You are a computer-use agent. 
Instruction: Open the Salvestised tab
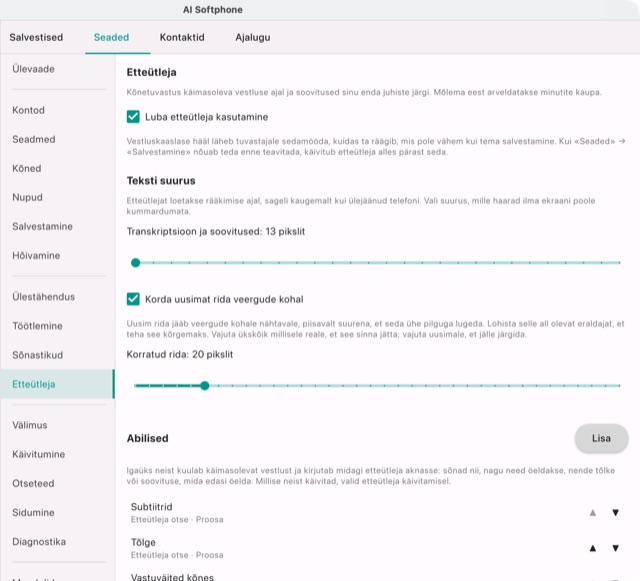36,37
